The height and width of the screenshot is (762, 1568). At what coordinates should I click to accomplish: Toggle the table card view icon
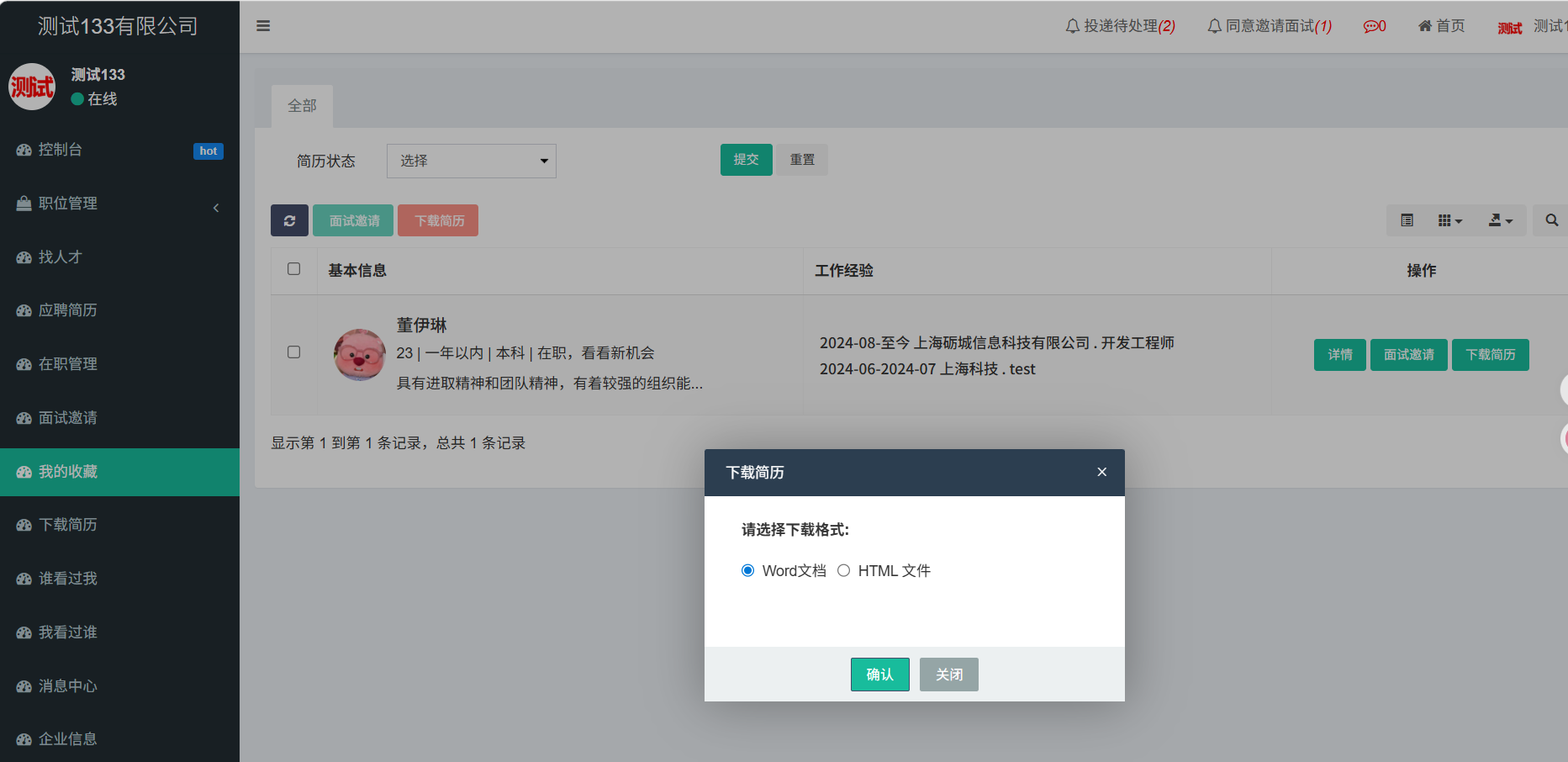point(1407,220)
